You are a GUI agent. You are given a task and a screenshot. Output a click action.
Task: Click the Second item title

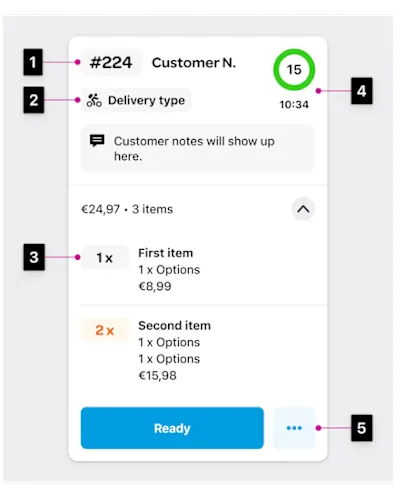[x=175, y=326]
